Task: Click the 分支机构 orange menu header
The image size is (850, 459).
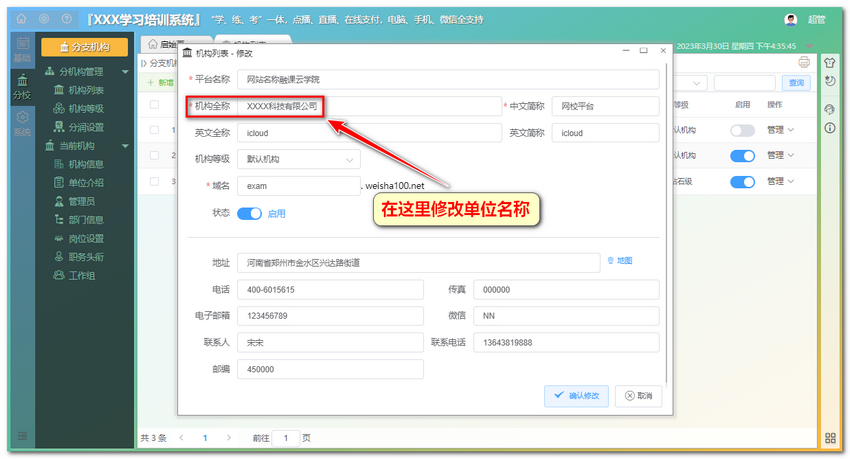Action: pyautogui.click(x=85, y=47)
